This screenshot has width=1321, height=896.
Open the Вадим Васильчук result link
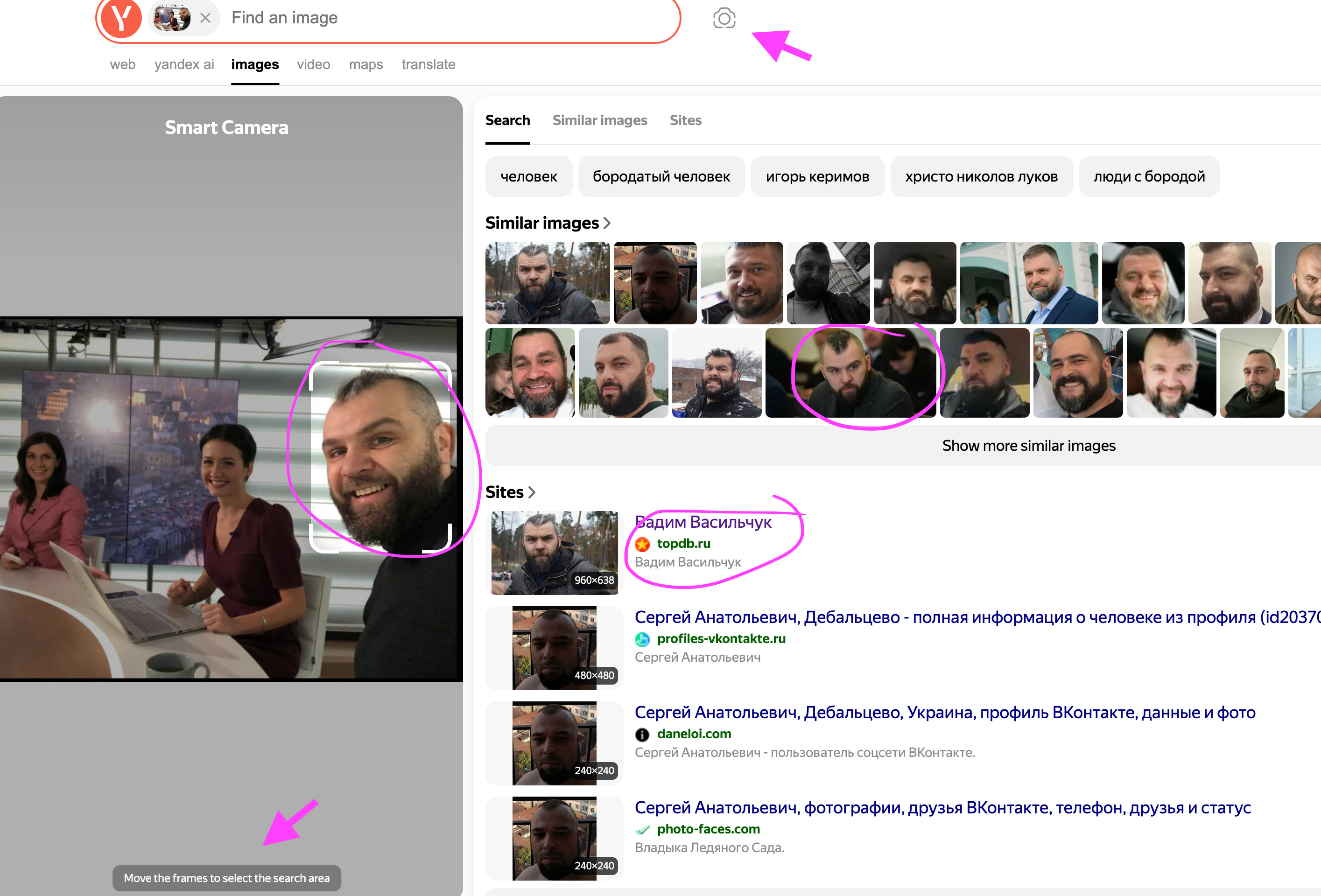pos(703,522)
